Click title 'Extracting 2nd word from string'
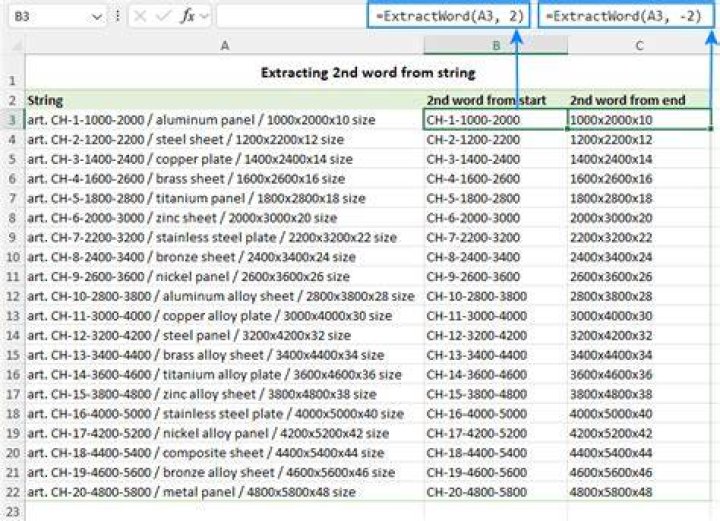Viewport: 720px width, 521px height. pos(367,73)
